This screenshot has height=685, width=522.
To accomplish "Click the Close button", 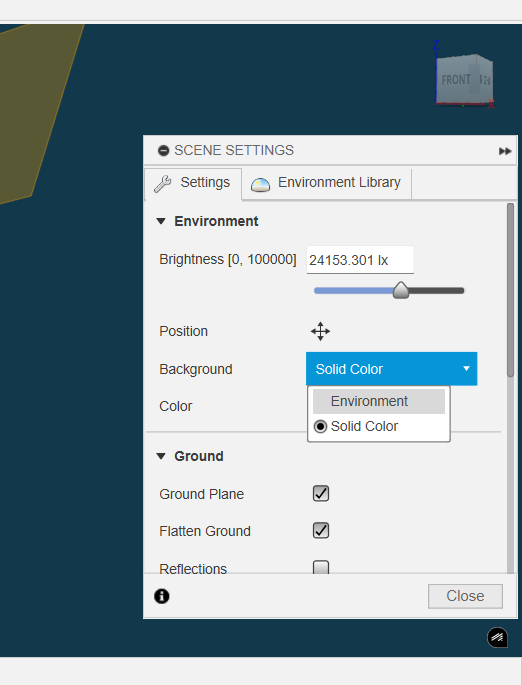I will [465, 596].
